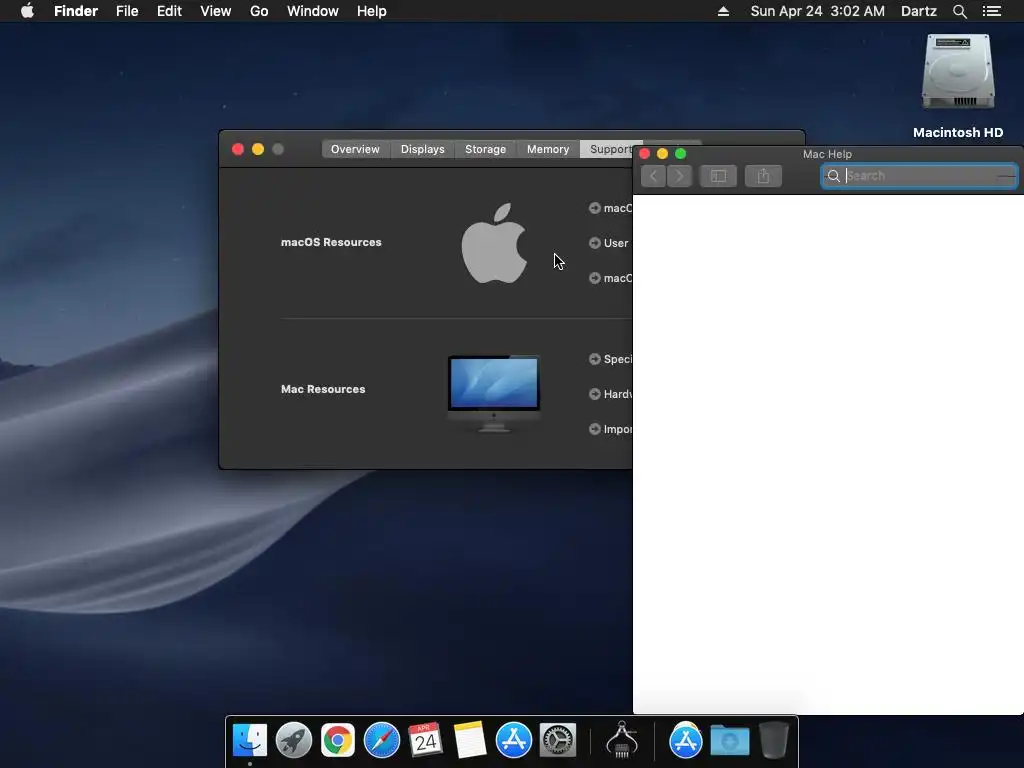
Task: Open the Window menu
Action: pyautogui.click(x=313, y=11)
